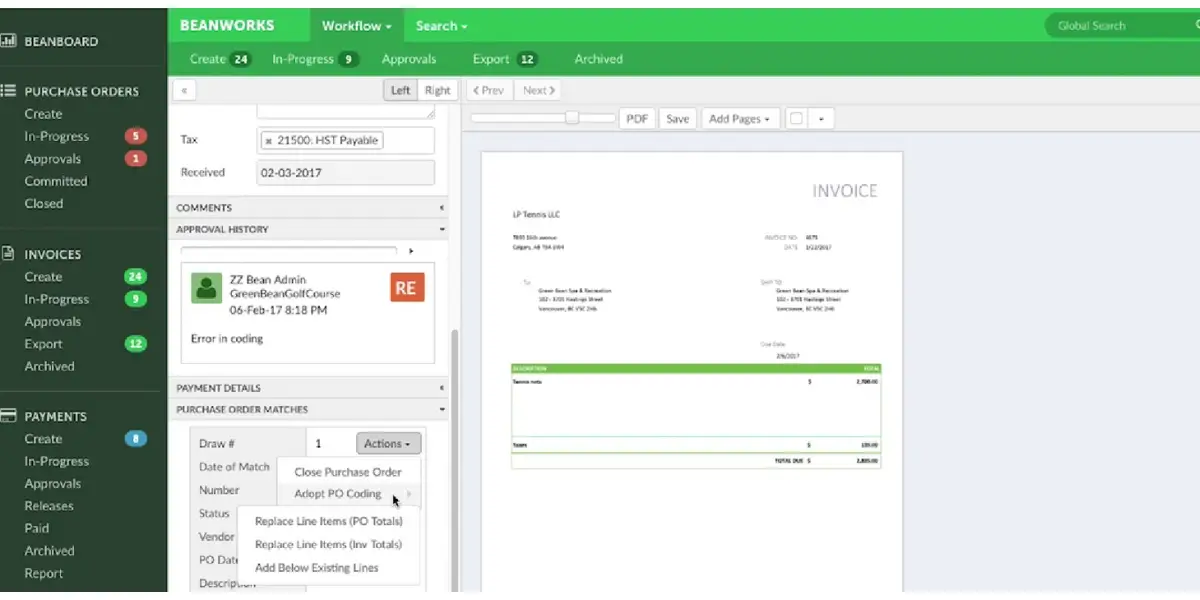Click the Payments card icon
Image resolution: width=1200 pixels, height=600 pixels.
click(x=8, y=415)
